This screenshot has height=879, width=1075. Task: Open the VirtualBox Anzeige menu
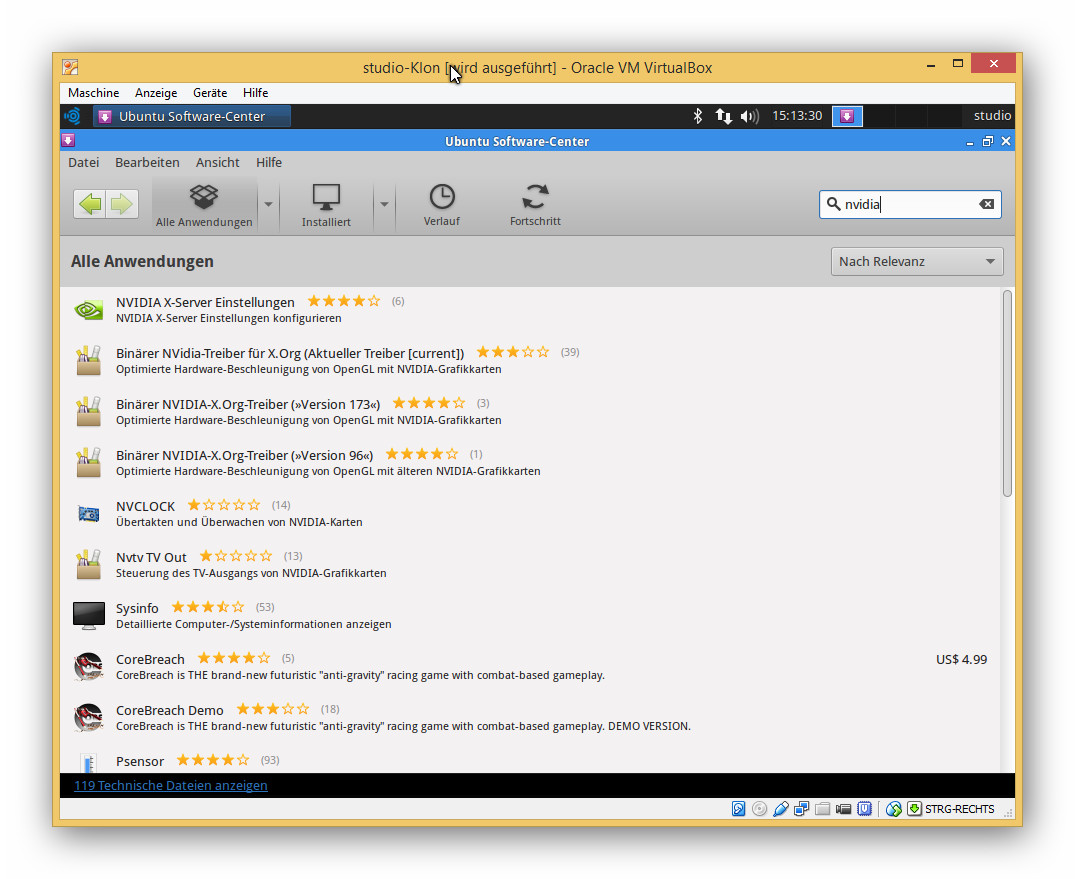pos(156,93)
